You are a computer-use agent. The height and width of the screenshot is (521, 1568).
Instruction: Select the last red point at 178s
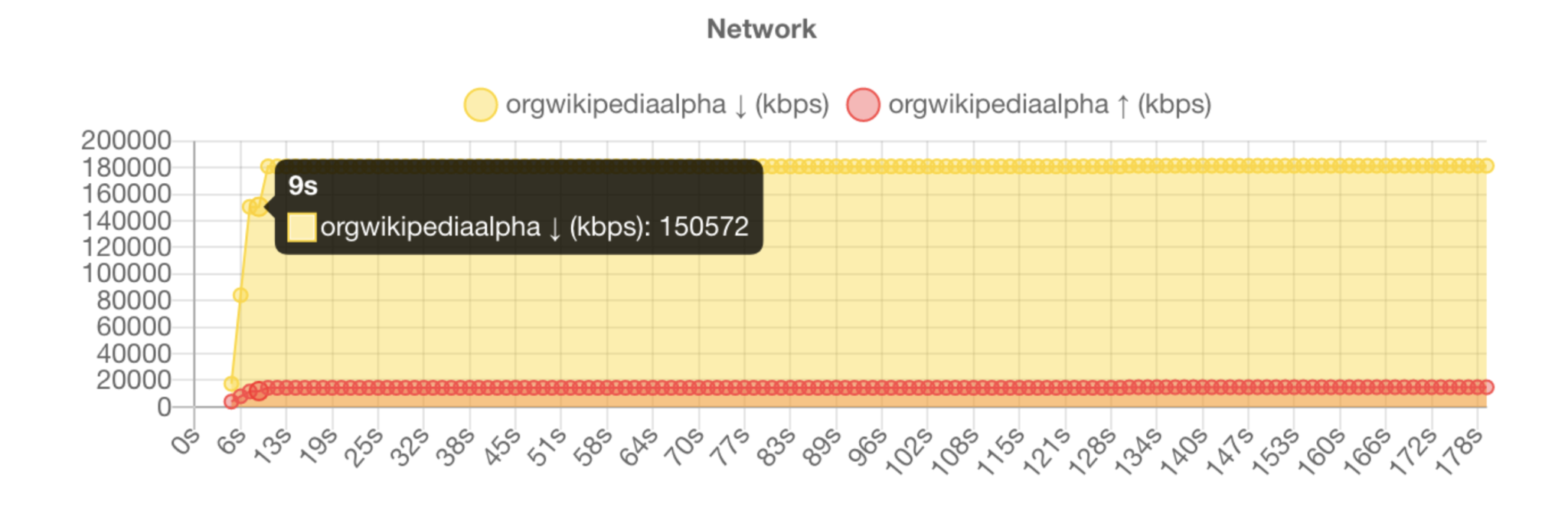1486,387
